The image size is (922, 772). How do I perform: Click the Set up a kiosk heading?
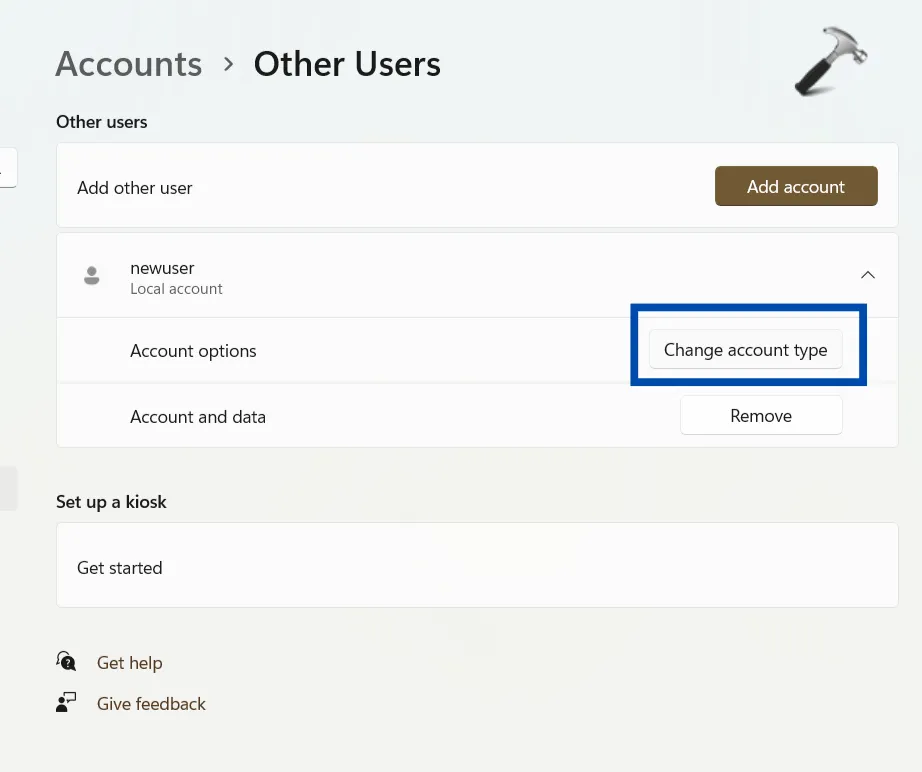[111, 502]
